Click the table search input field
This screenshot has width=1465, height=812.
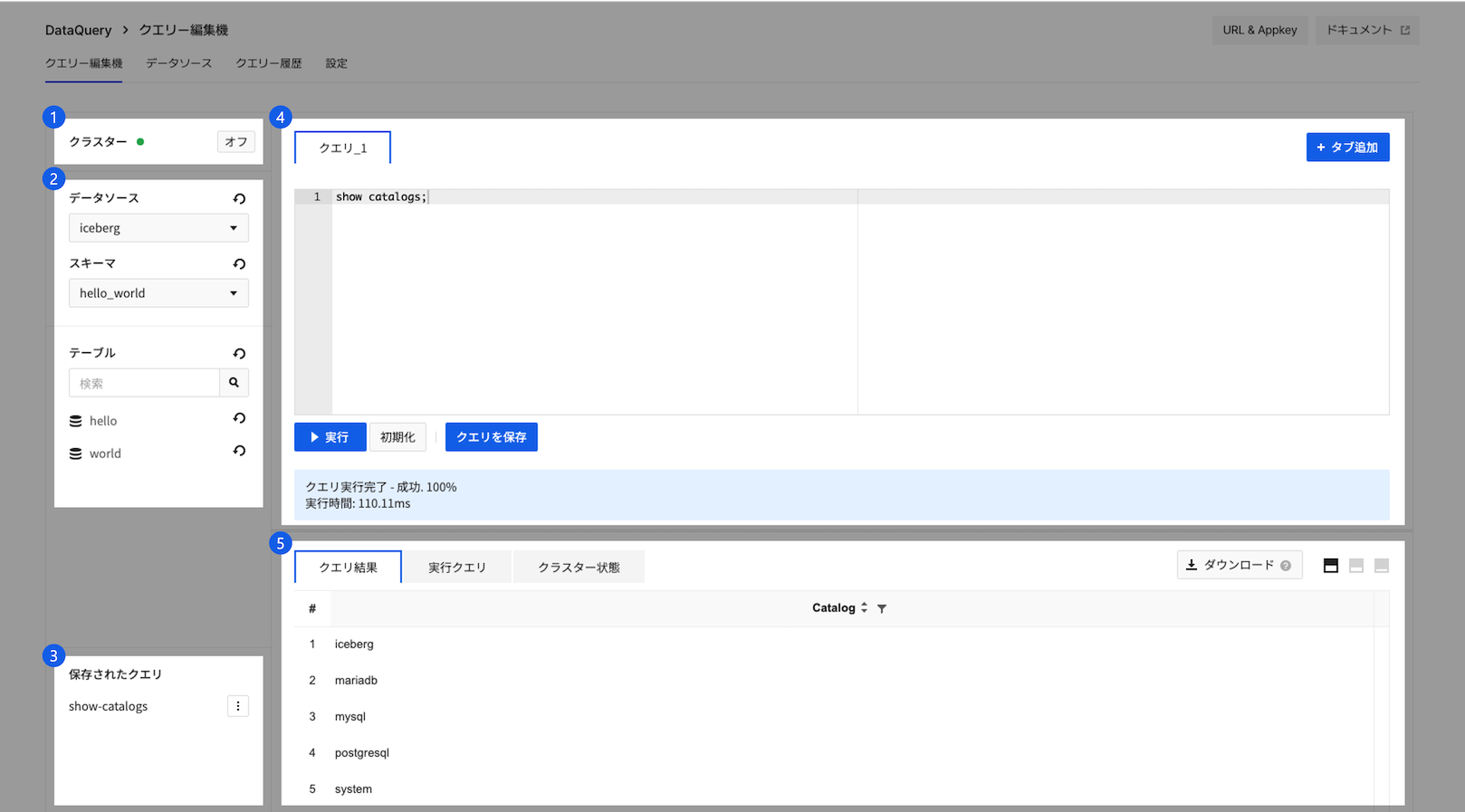[144, 383]
